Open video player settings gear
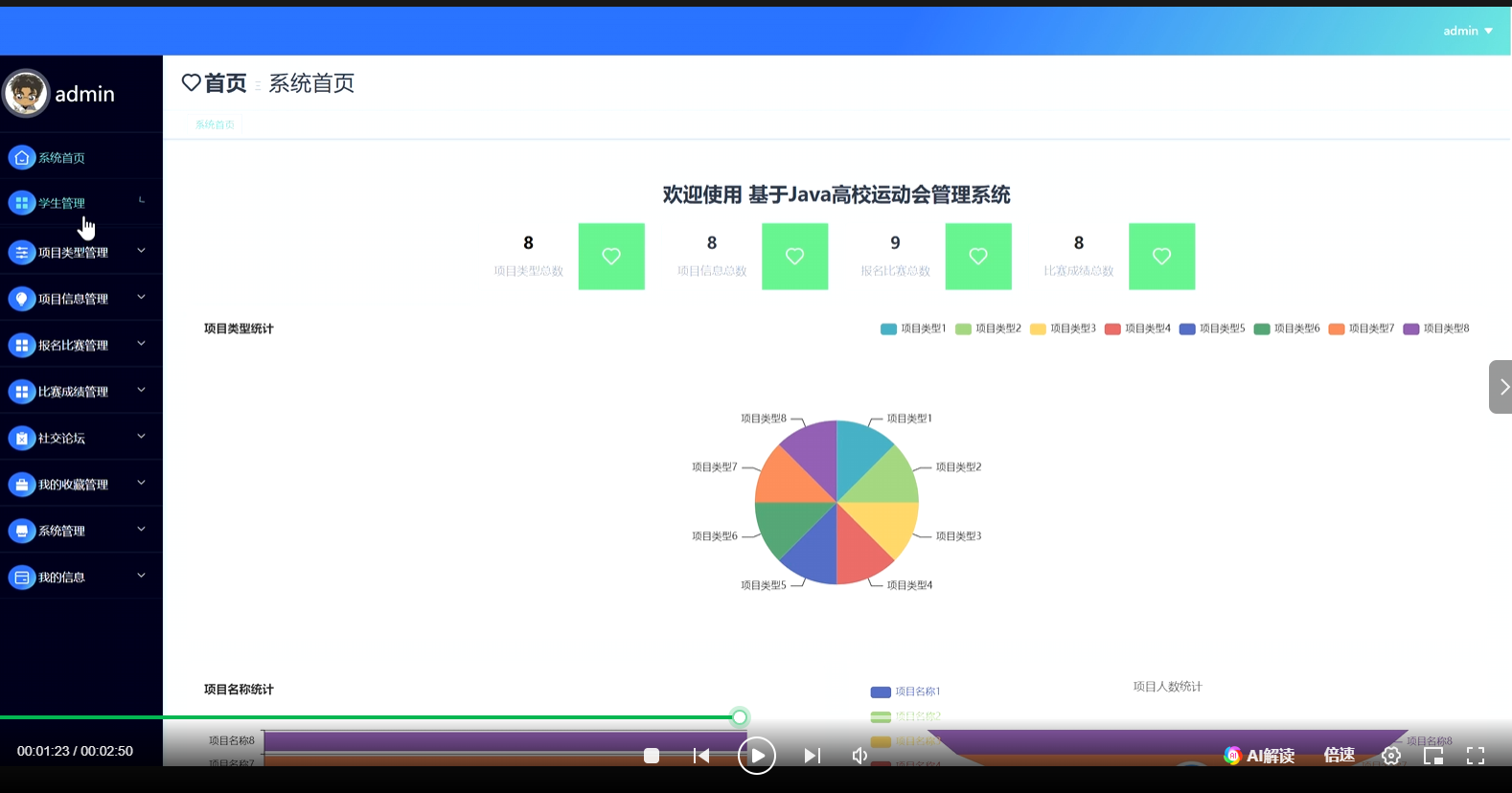The width and height of the screenshot is (1512, 793). pyautogui.click(x=1391, y=756)
